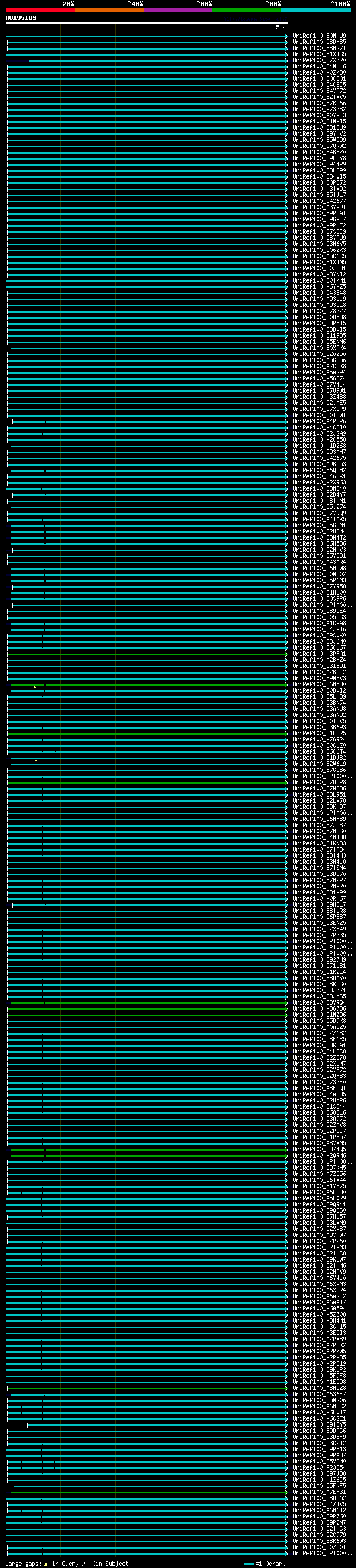Select hit label UniRef100_C5FKF5
Screen dimensions: 356x1568
point(319,1487)
